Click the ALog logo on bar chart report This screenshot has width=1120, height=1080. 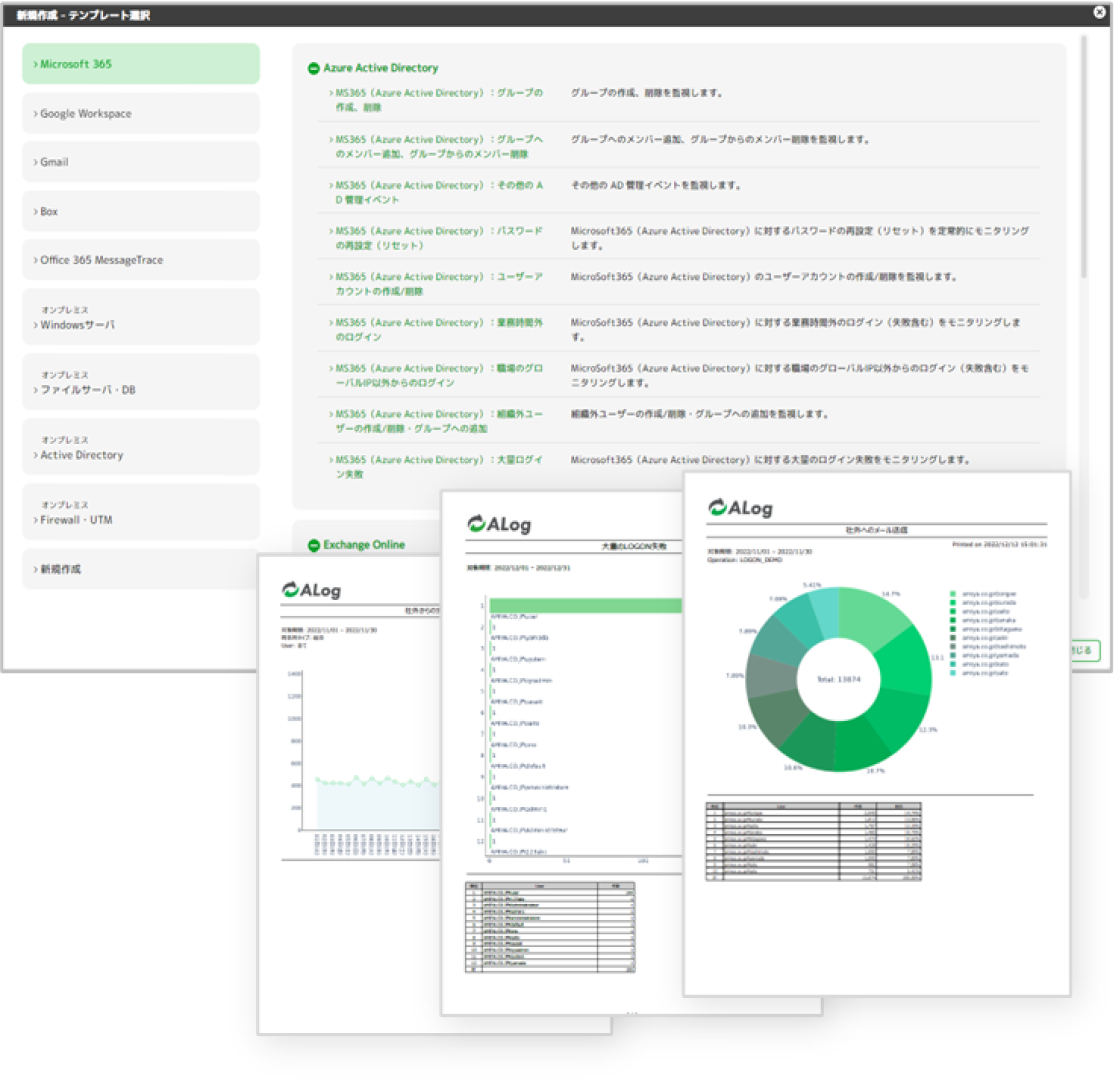click(x=499, y=524)
